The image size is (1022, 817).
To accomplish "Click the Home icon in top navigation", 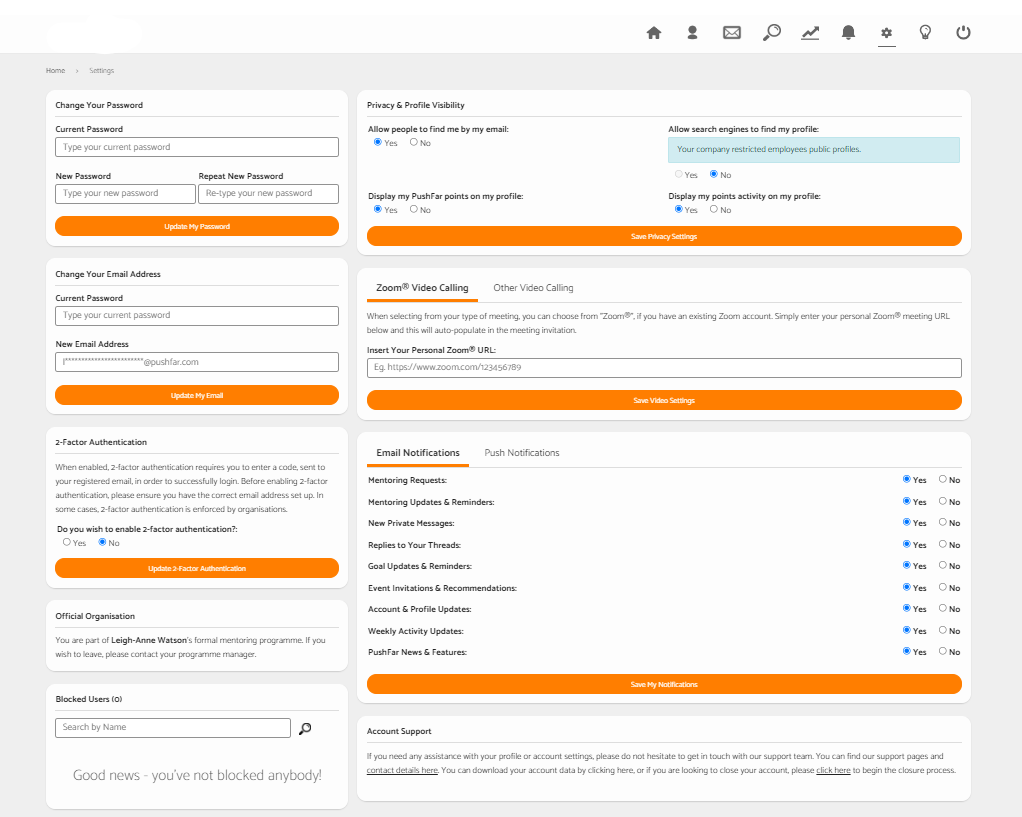I will [654, 33].
